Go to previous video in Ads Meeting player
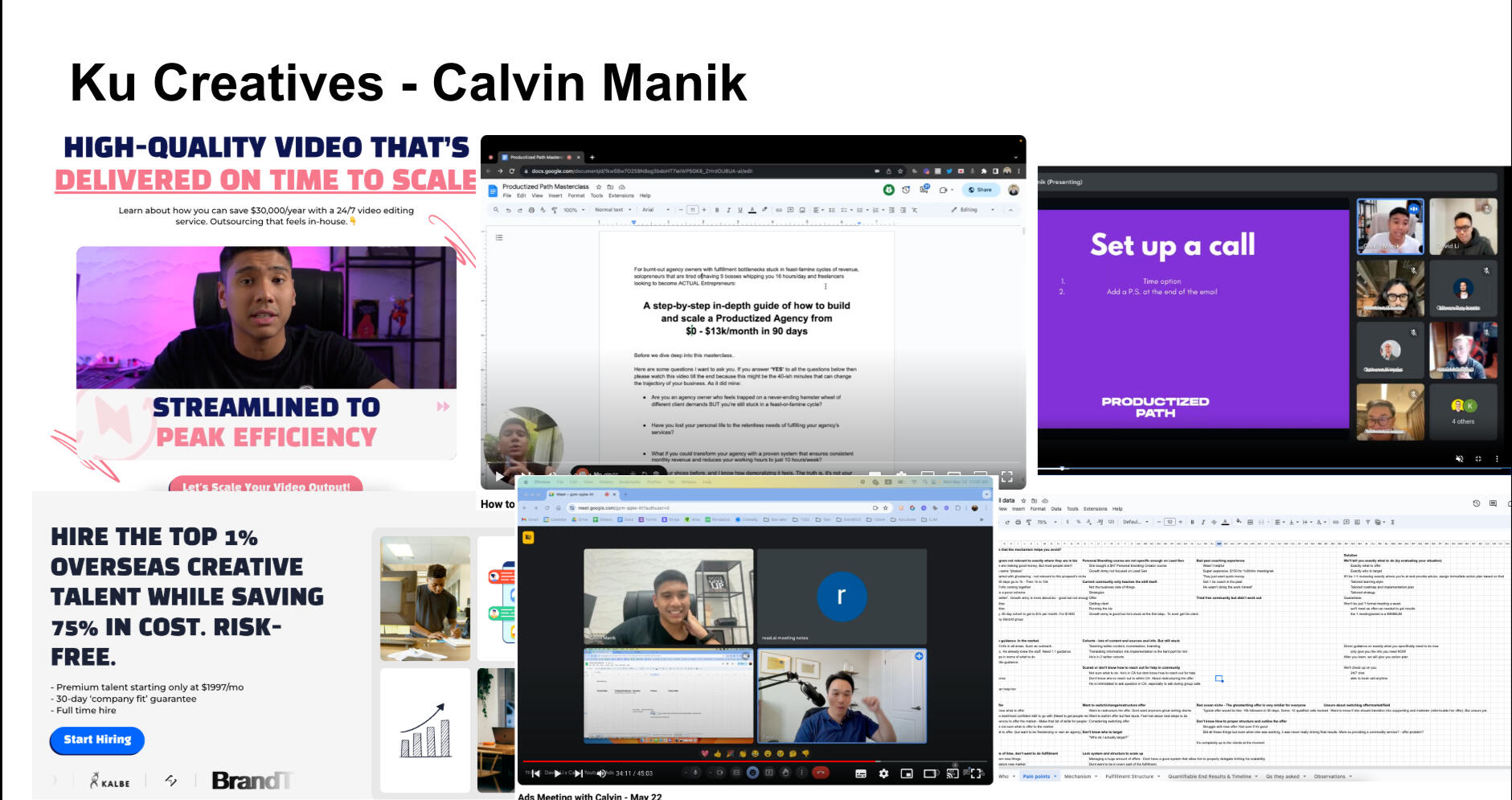This screenshot has width=1512, height=800. (536, 773)
